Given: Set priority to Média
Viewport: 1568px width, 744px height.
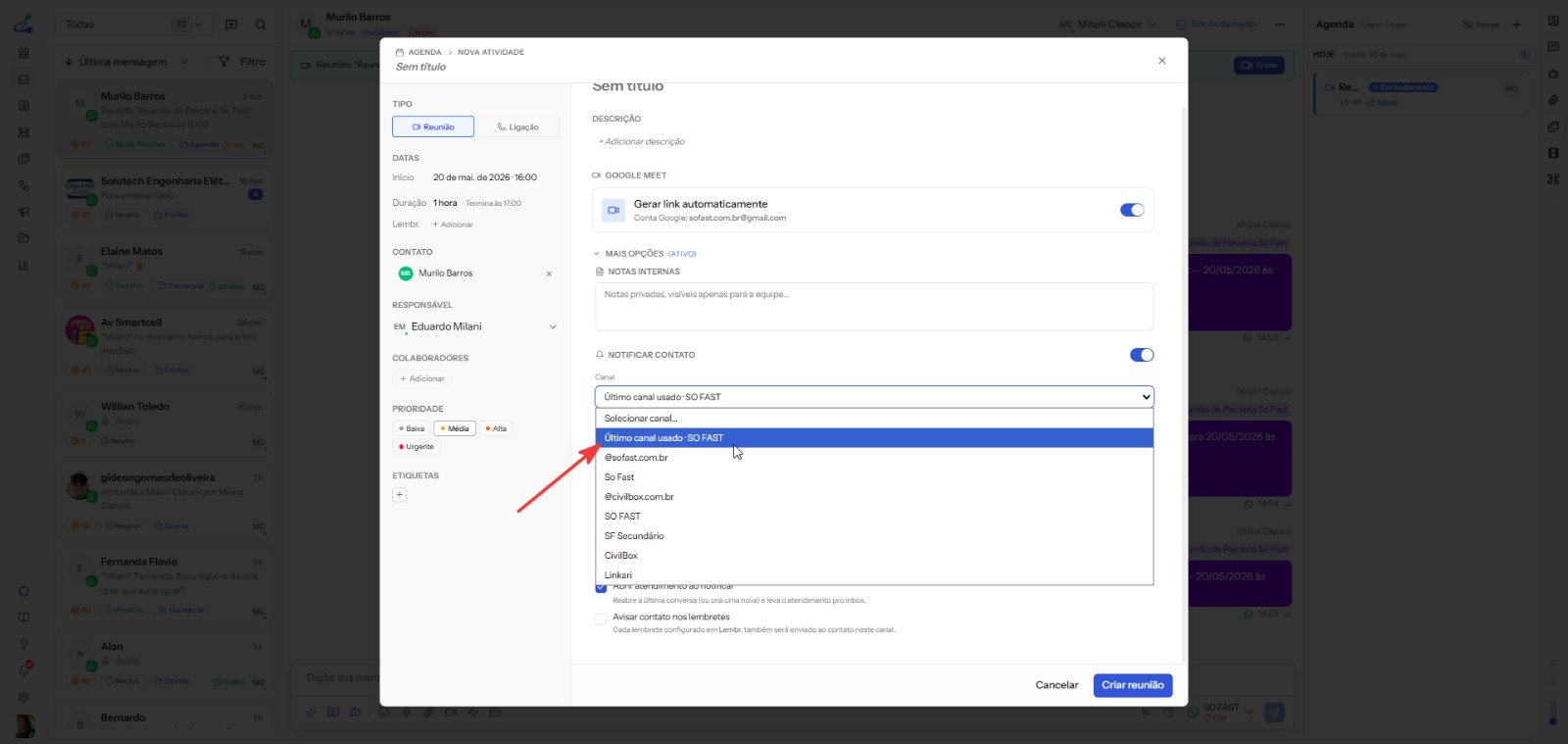Looking at the screenshot, I should 455,428.
